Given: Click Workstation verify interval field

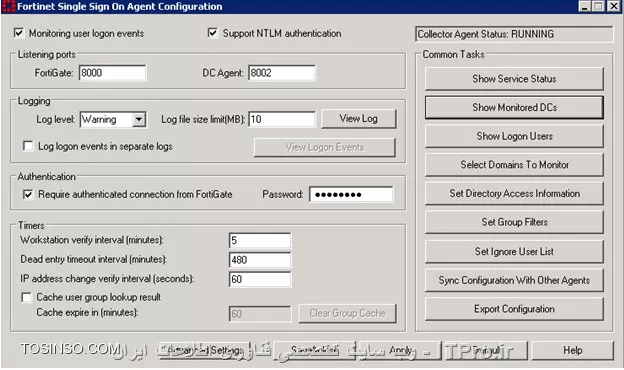Looking at the screenshot, I should 260,240.
